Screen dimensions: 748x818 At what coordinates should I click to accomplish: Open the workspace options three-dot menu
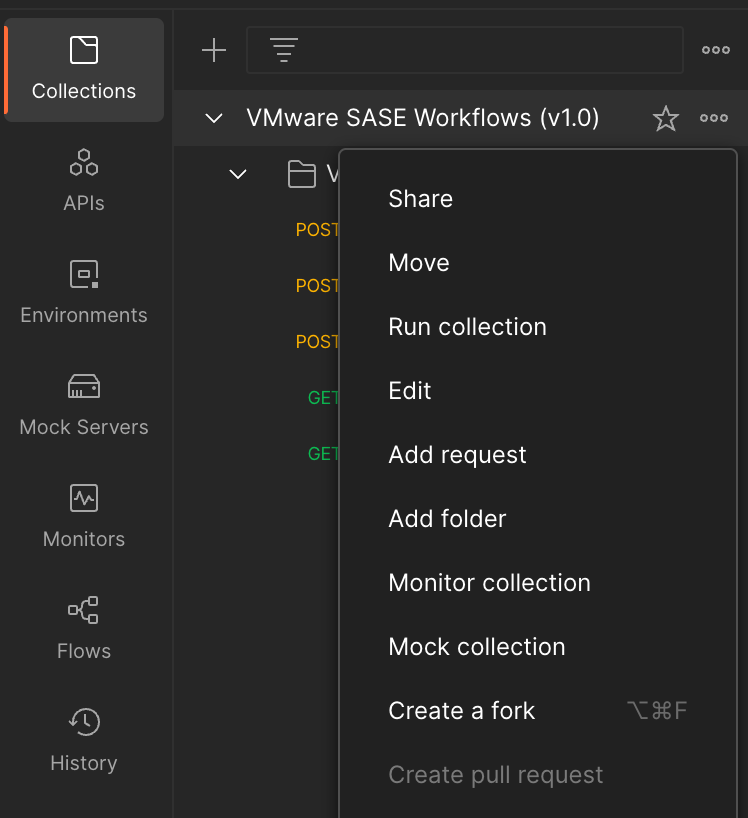[x=715, y=50]
